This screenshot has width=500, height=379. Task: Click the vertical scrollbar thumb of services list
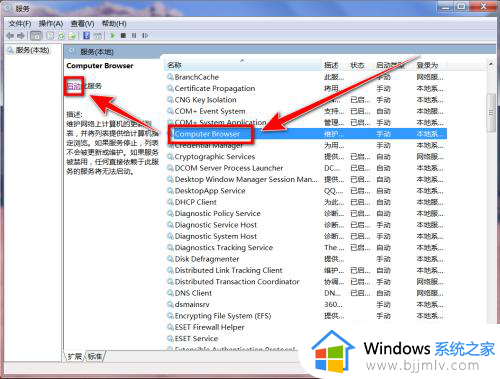[x=491, y=113]
